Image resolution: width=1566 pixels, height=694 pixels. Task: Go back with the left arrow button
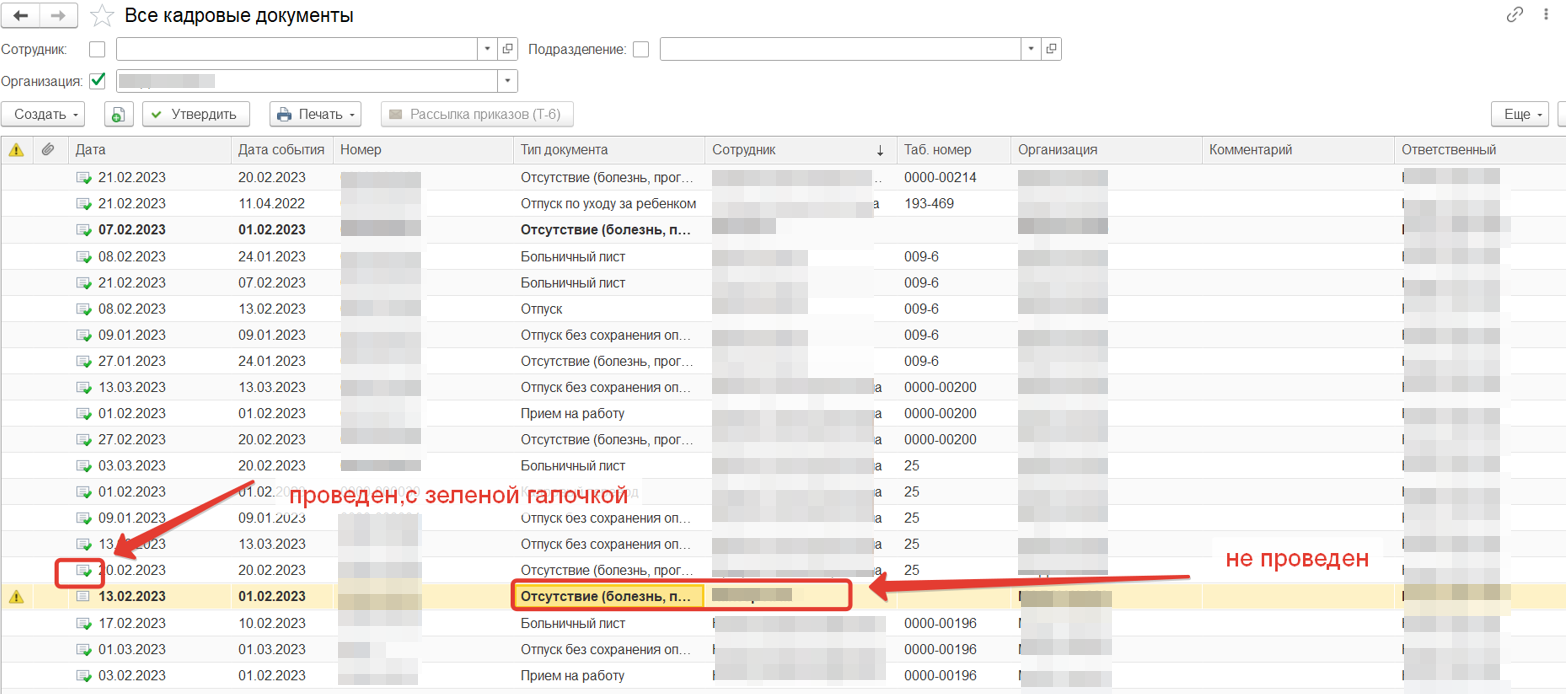point(21,16)
